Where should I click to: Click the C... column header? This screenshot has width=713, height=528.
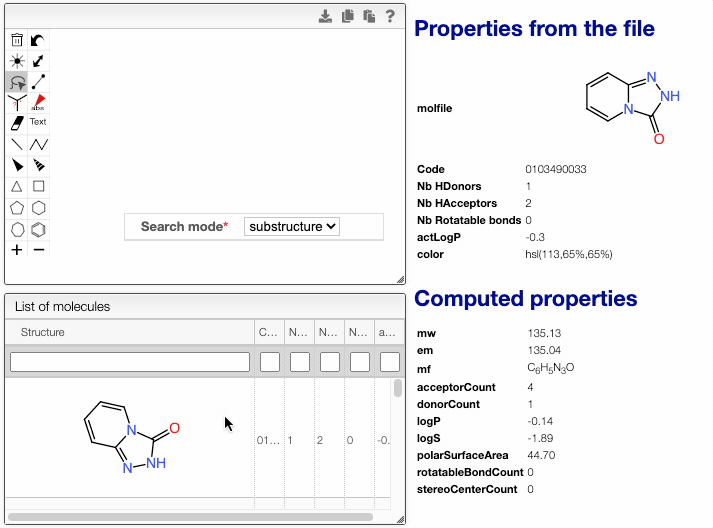point(269,332)
